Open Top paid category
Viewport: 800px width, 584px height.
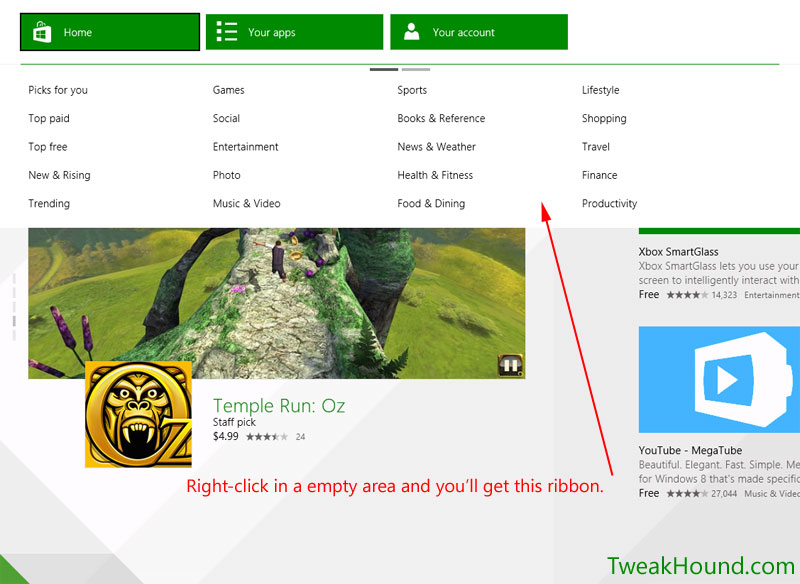point(49,118)
